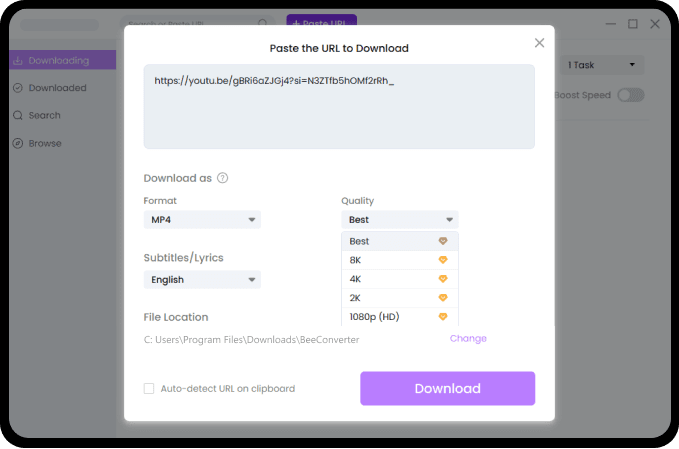Image resolution: width=679 pixels, height=449 pixels.
Task: Click the Downloaded checkmark icon
Action: [x=18, y=88]
